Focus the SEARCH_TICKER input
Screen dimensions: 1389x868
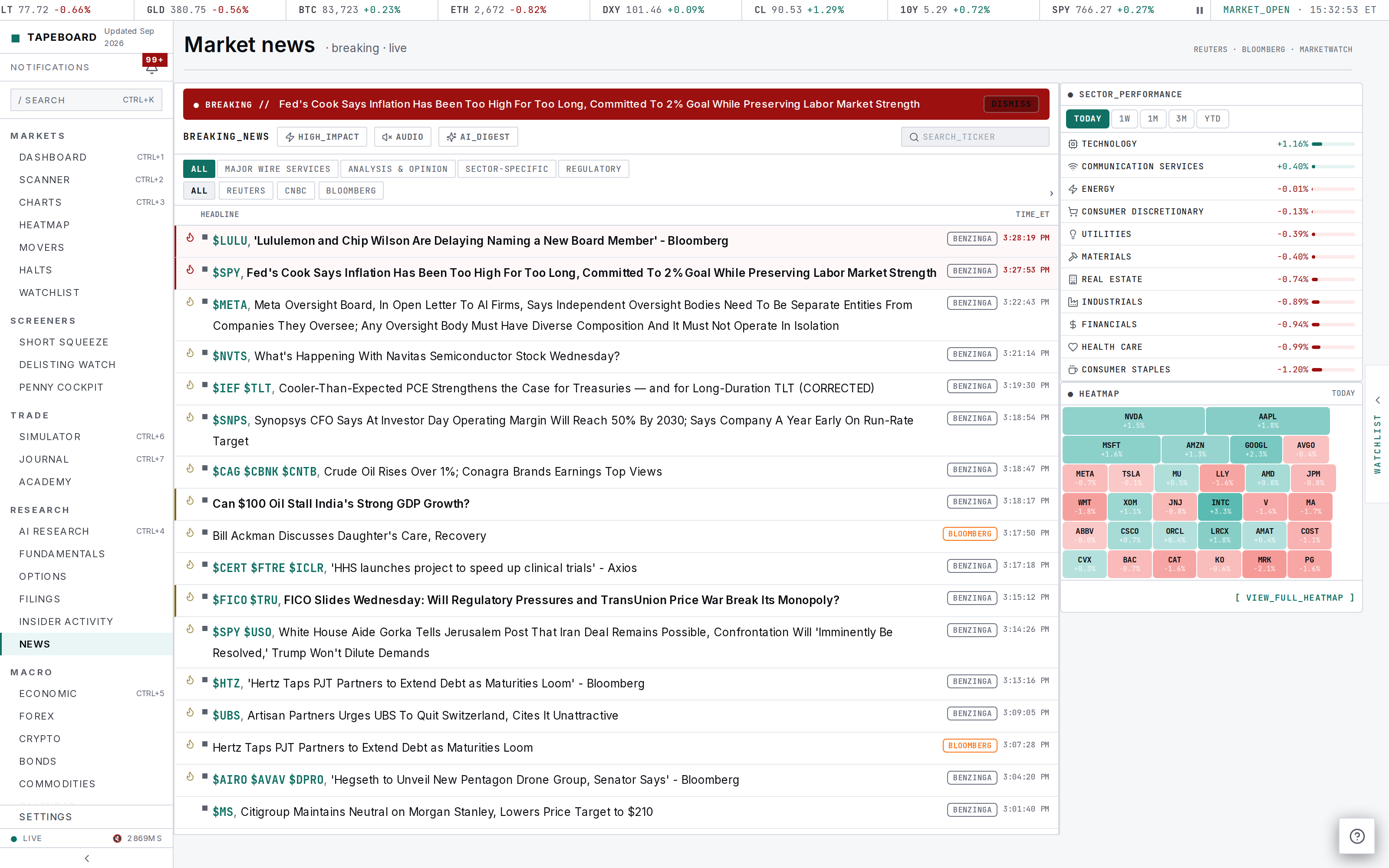pyautogui.click(x=974, y=137)
